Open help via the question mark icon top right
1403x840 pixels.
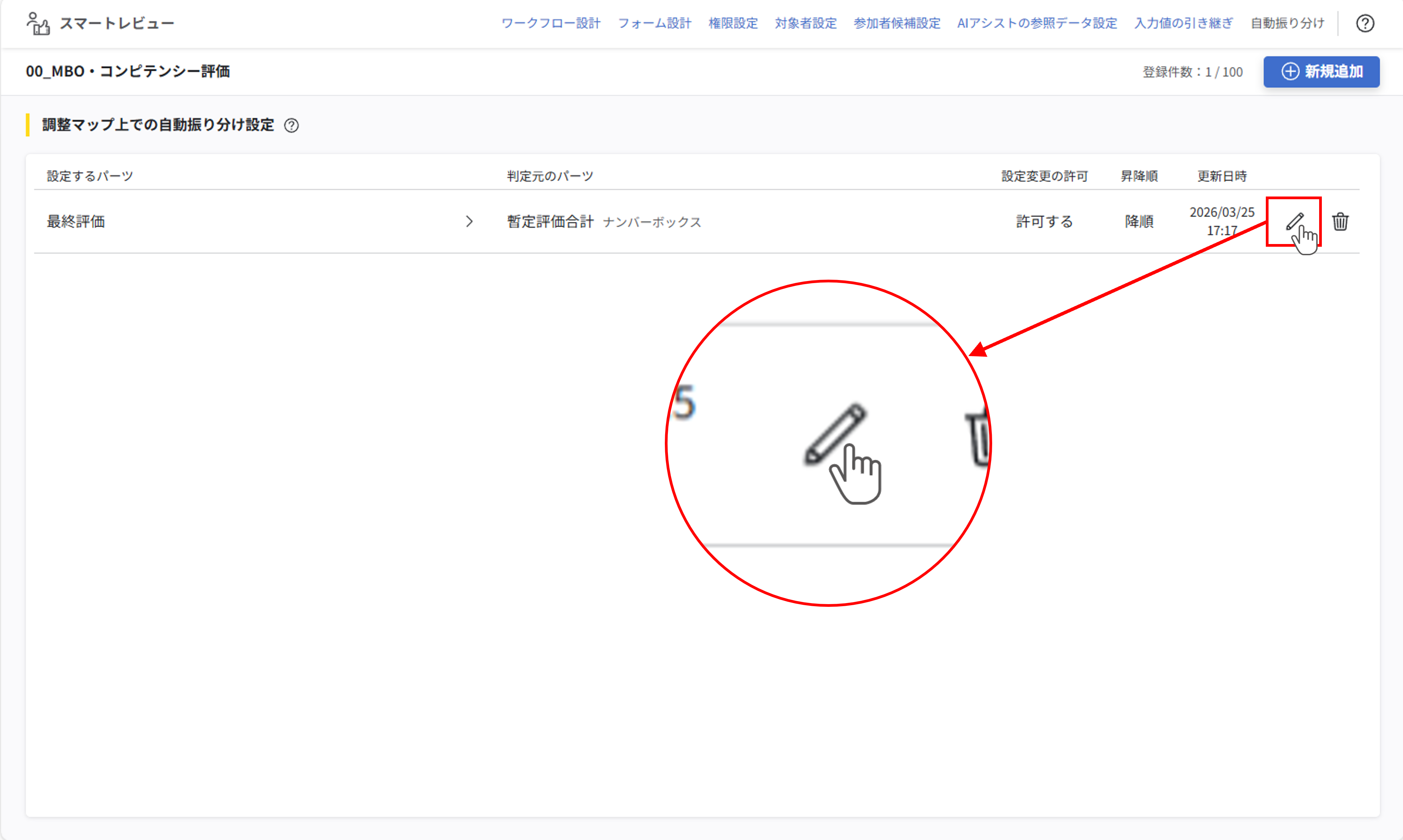(1365, 23)
